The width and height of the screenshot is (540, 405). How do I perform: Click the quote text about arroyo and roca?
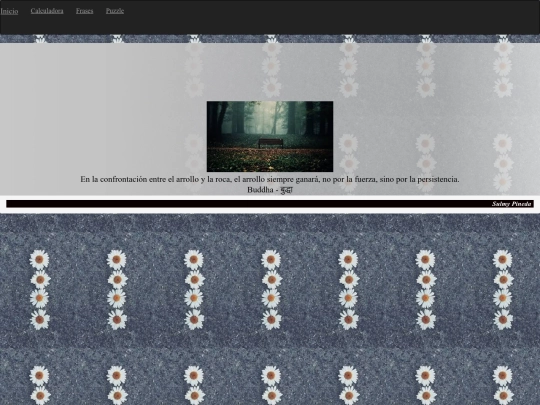[x=270, y=179]
